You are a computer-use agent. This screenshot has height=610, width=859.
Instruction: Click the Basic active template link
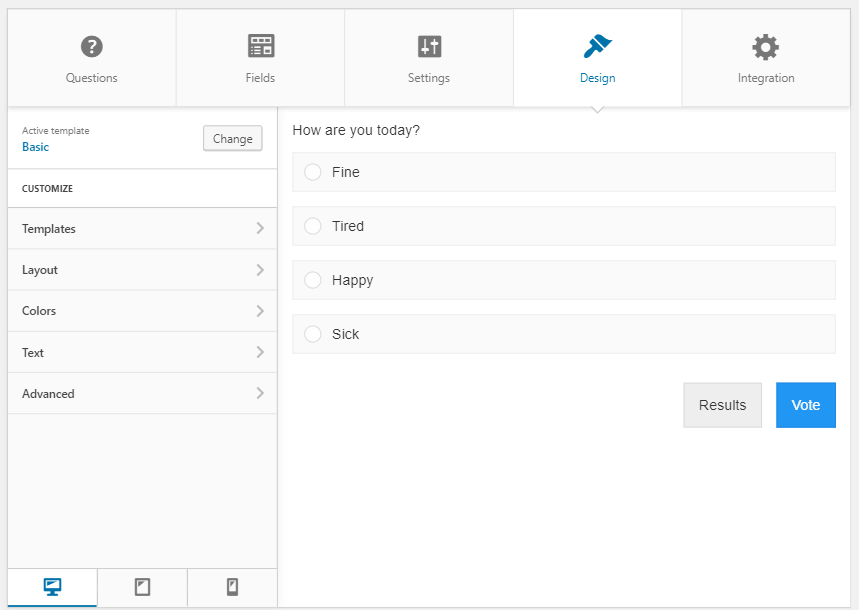coord(36,147)
